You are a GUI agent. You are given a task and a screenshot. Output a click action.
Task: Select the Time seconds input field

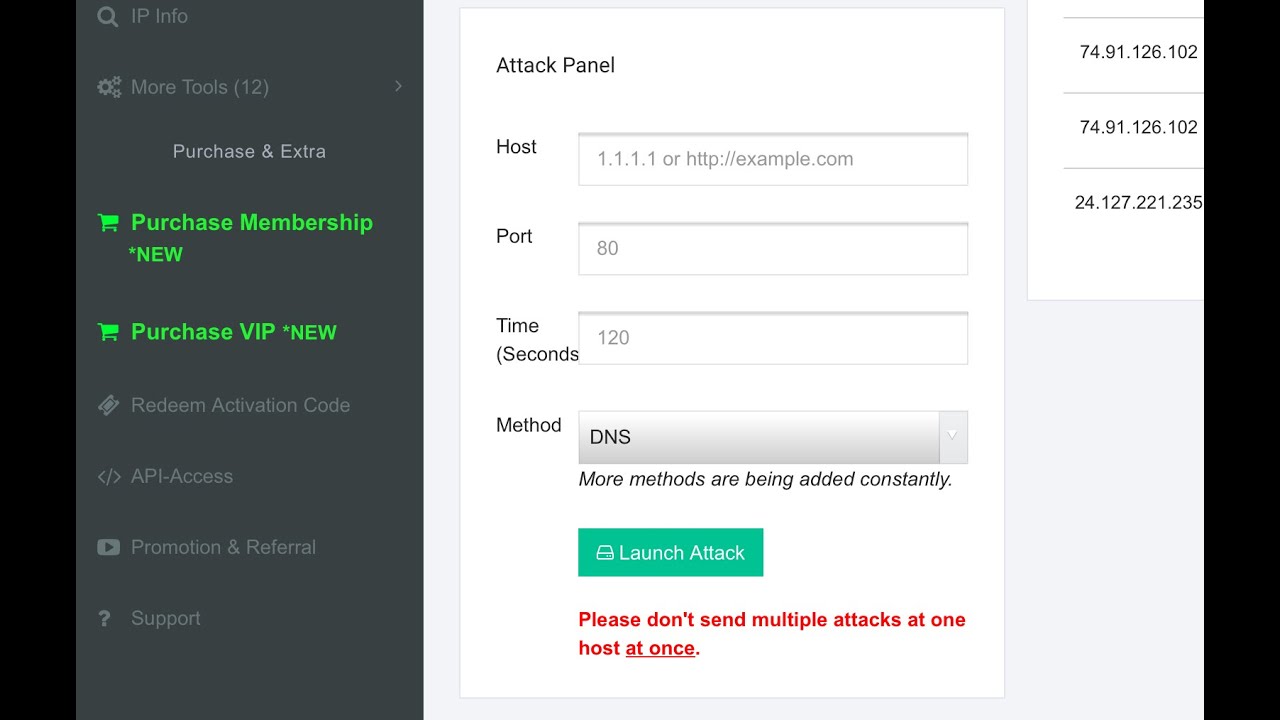click(x=772, y=338)
